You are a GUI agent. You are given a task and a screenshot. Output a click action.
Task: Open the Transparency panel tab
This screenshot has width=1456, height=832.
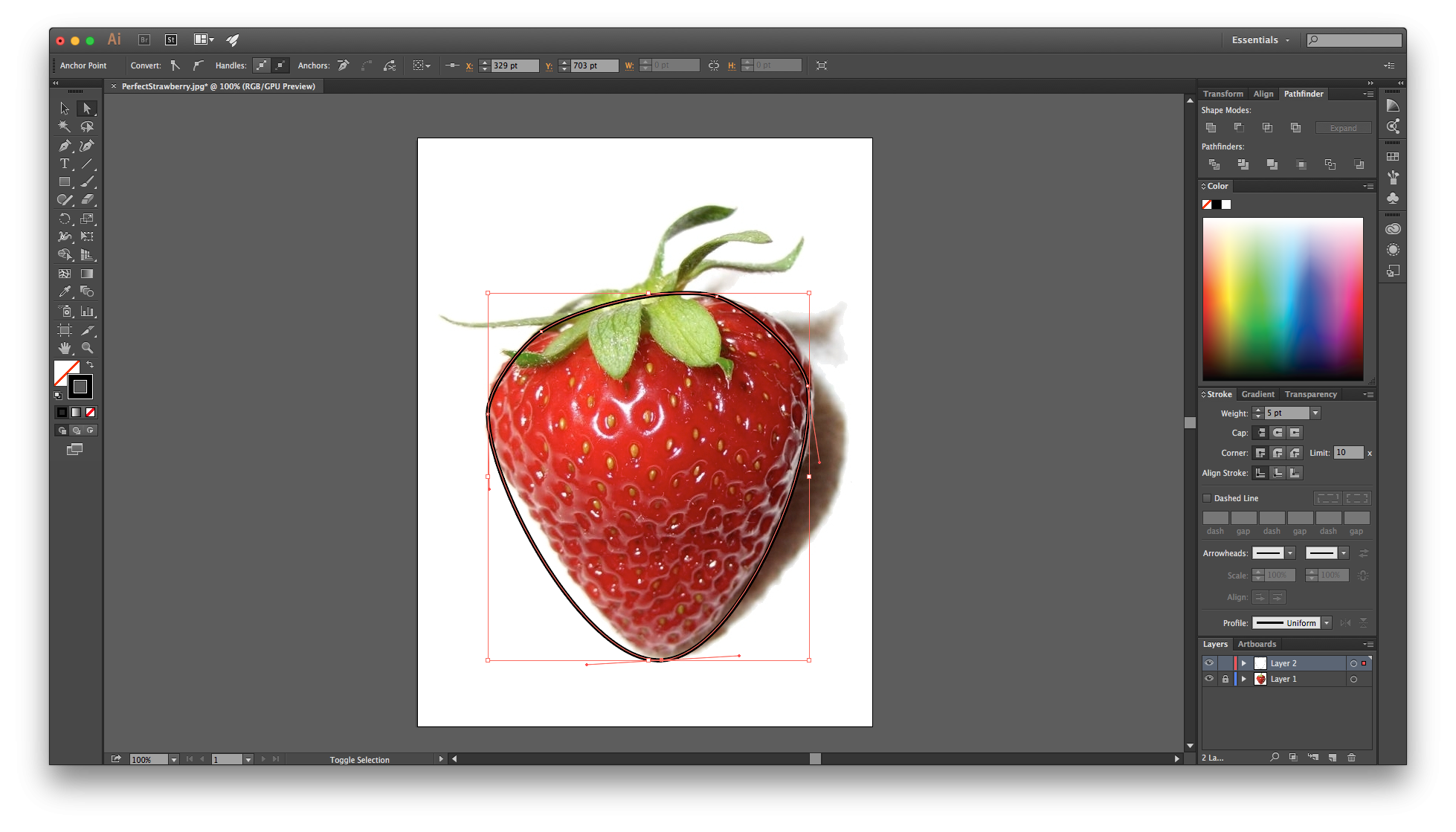point(1311,394)
